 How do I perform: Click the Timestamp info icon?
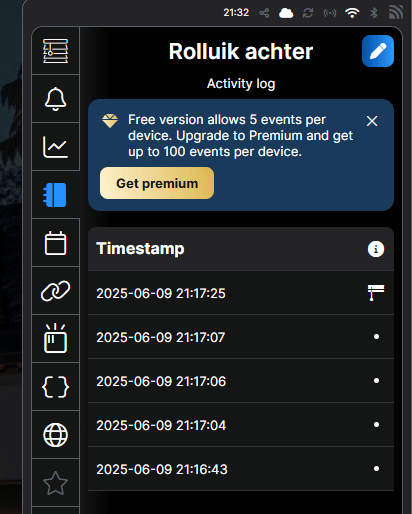[x=376, y=249]
